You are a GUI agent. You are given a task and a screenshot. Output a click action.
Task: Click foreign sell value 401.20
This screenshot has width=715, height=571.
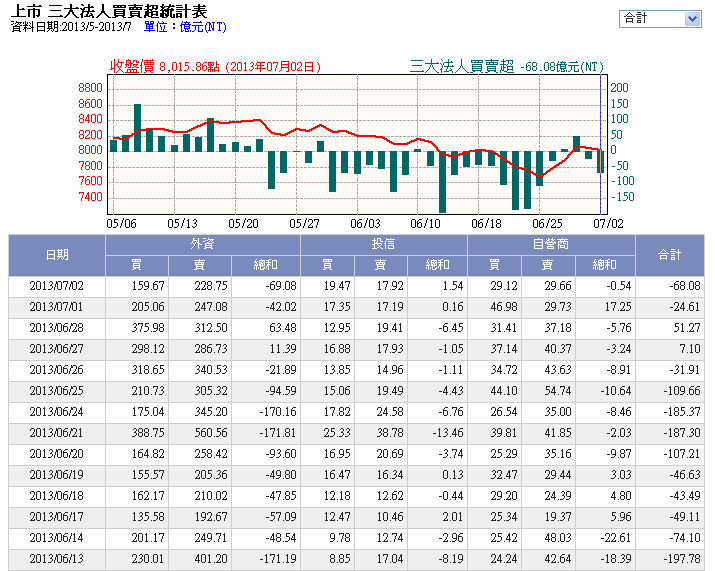tap(211, 559)
